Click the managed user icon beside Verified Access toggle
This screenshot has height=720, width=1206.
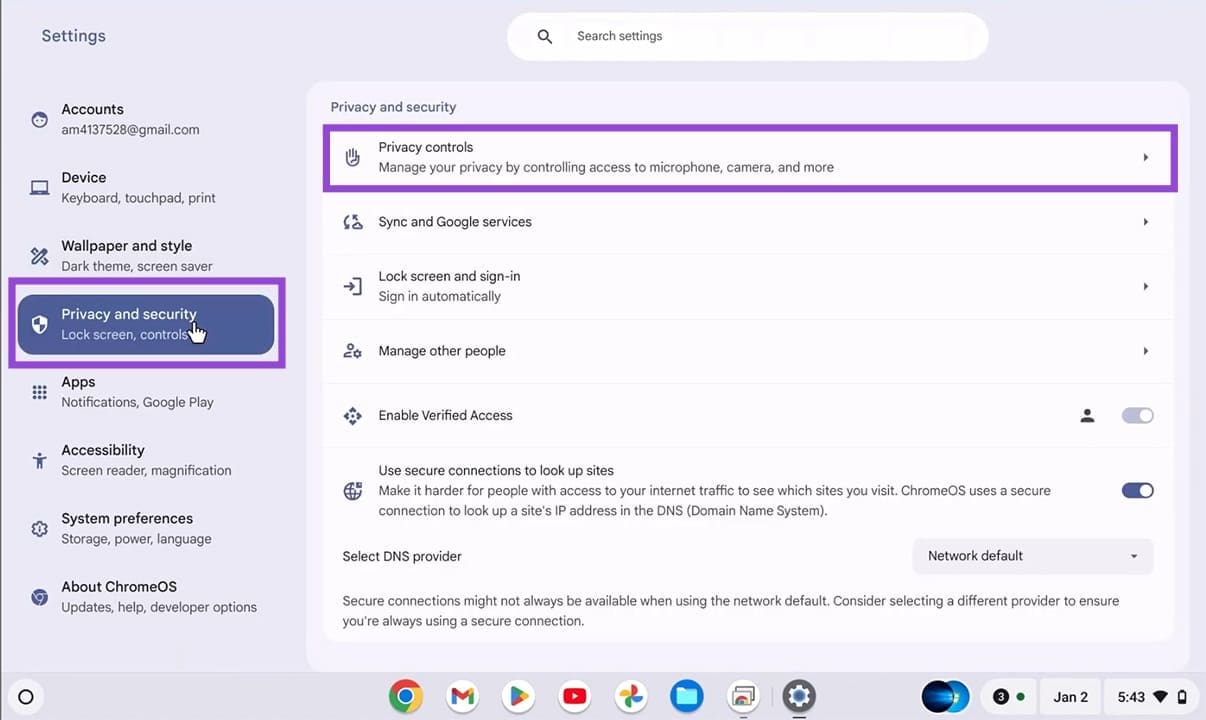[x=1087, y=415]
